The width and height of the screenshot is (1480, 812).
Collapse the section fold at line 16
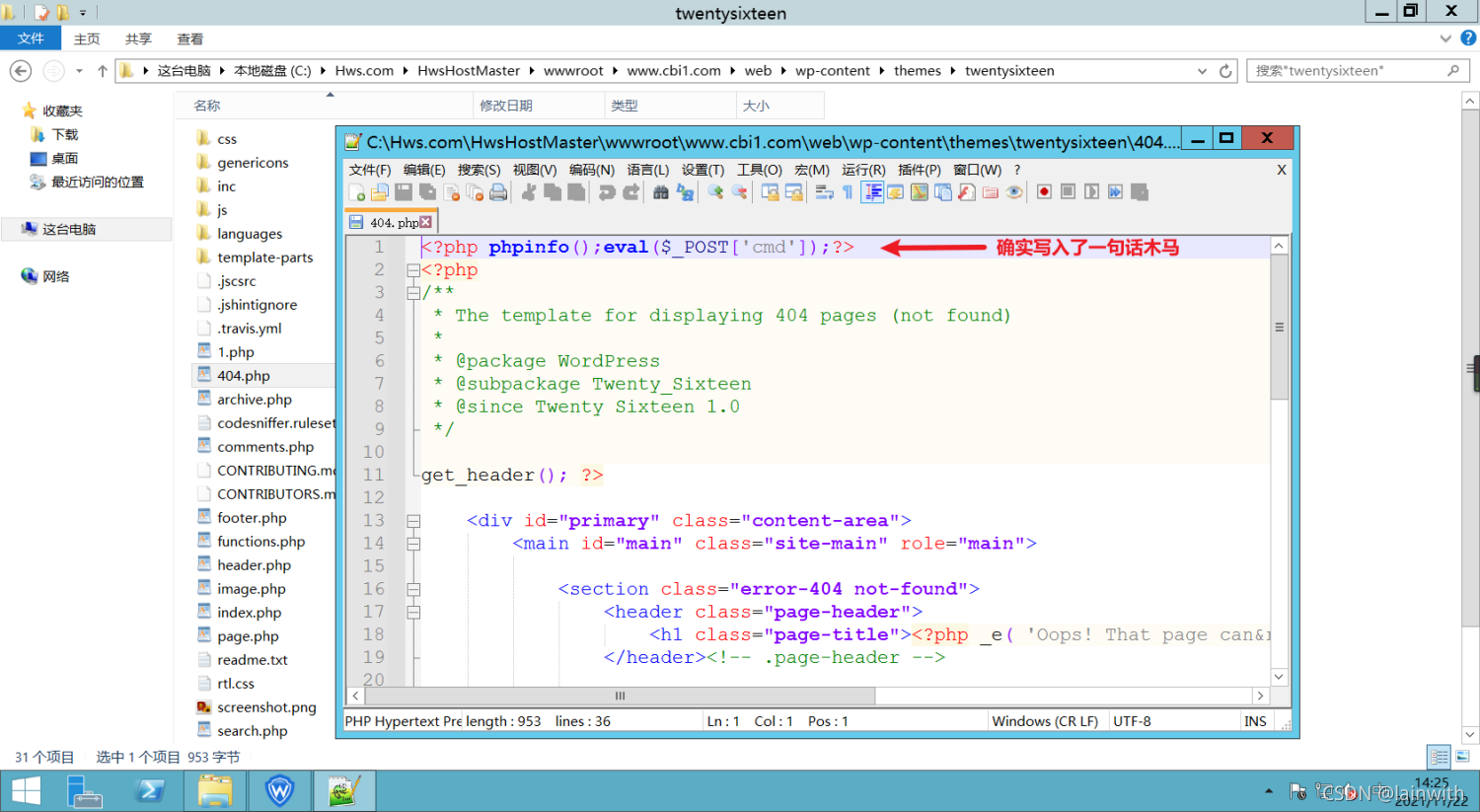[413, 589]
